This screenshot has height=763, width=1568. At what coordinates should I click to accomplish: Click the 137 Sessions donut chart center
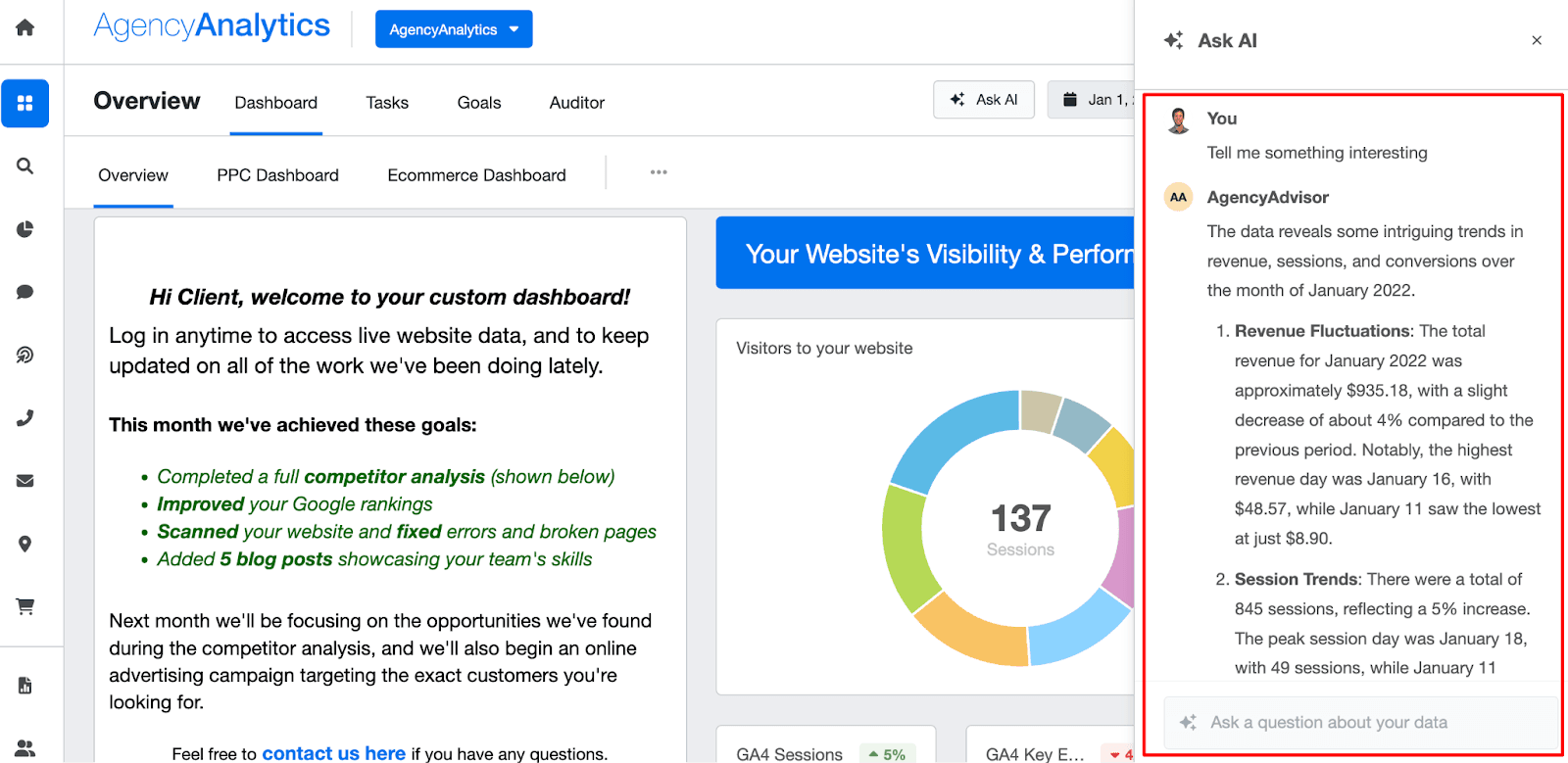point(1020,527)
